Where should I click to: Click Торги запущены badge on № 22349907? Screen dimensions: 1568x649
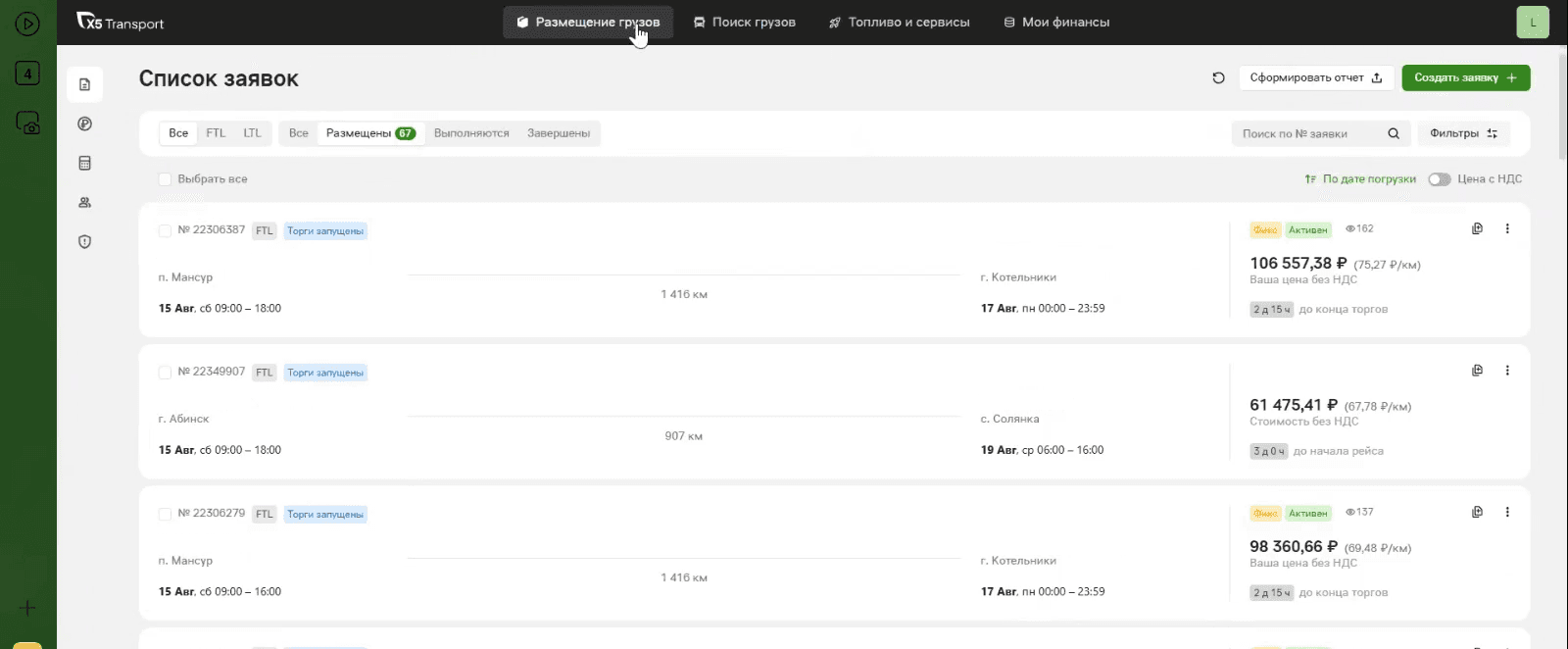point(325,373)
